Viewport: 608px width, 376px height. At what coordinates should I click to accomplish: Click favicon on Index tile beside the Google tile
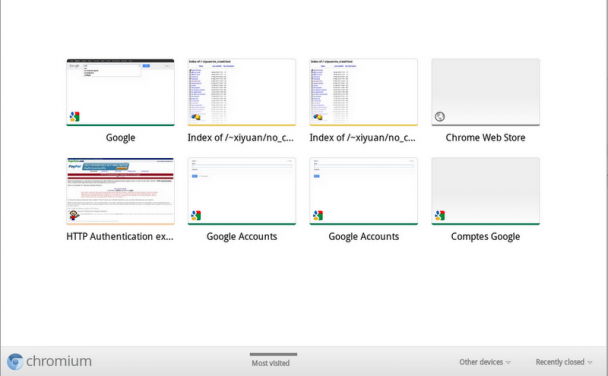(196, 116)
